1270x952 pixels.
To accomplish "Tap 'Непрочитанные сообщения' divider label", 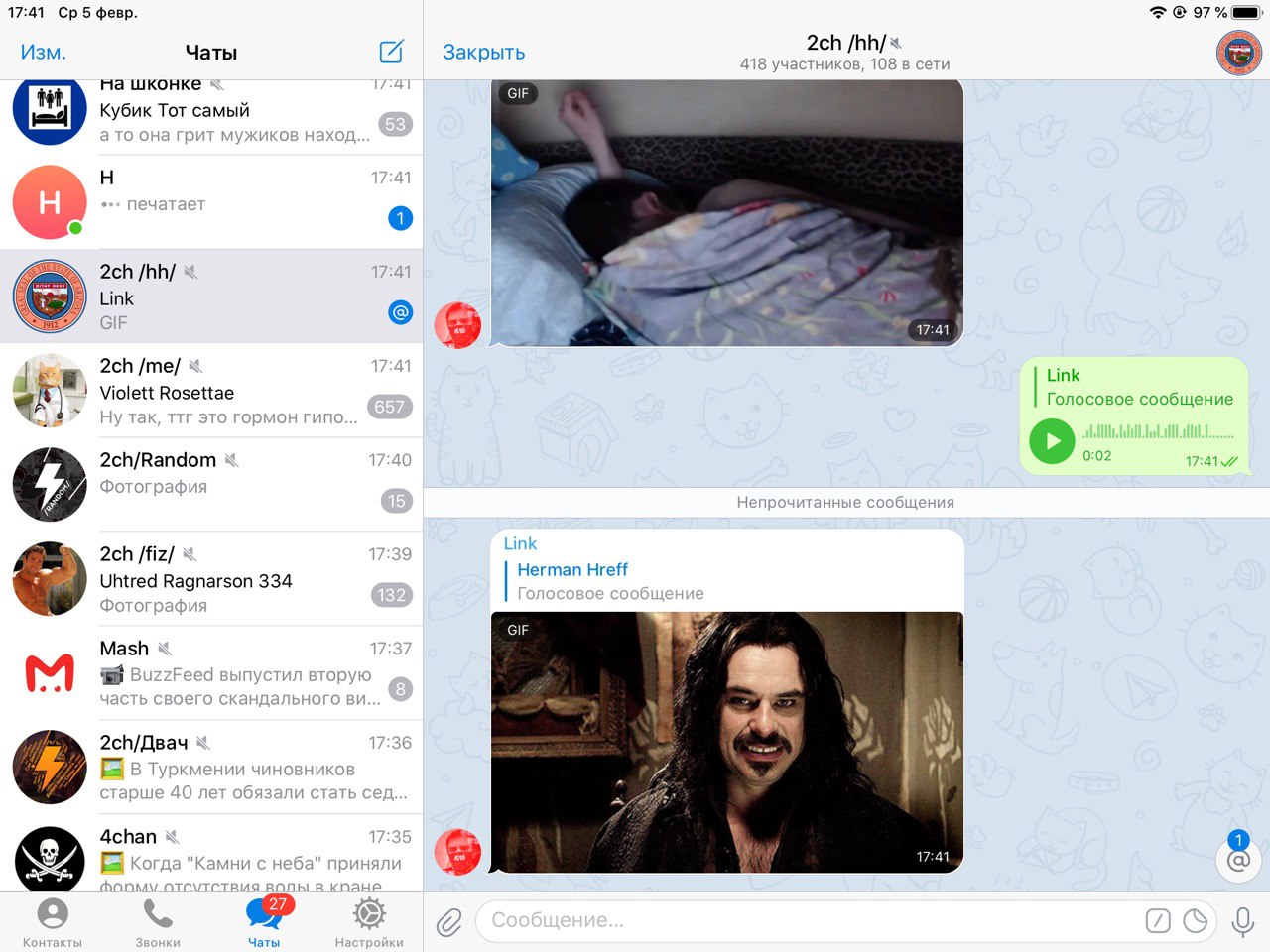I will (845, 502).
